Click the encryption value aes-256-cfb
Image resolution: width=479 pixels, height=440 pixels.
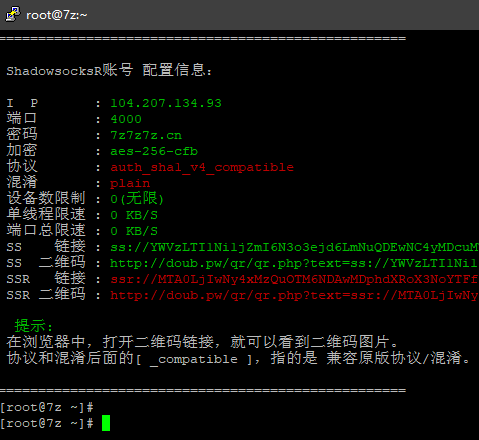(154, 151)
